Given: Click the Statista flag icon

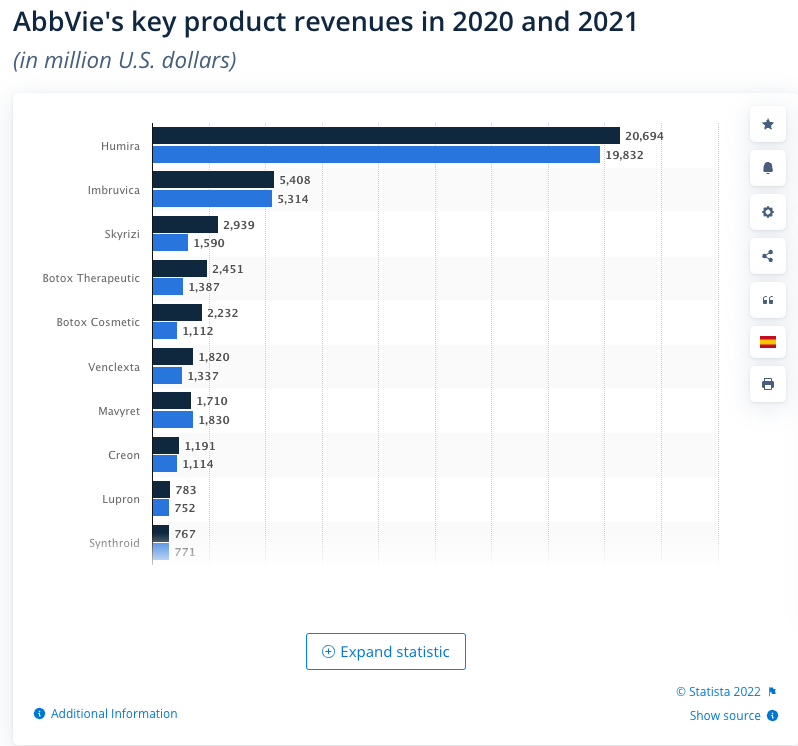Looking at the screenshot, I should coord(772,692).
